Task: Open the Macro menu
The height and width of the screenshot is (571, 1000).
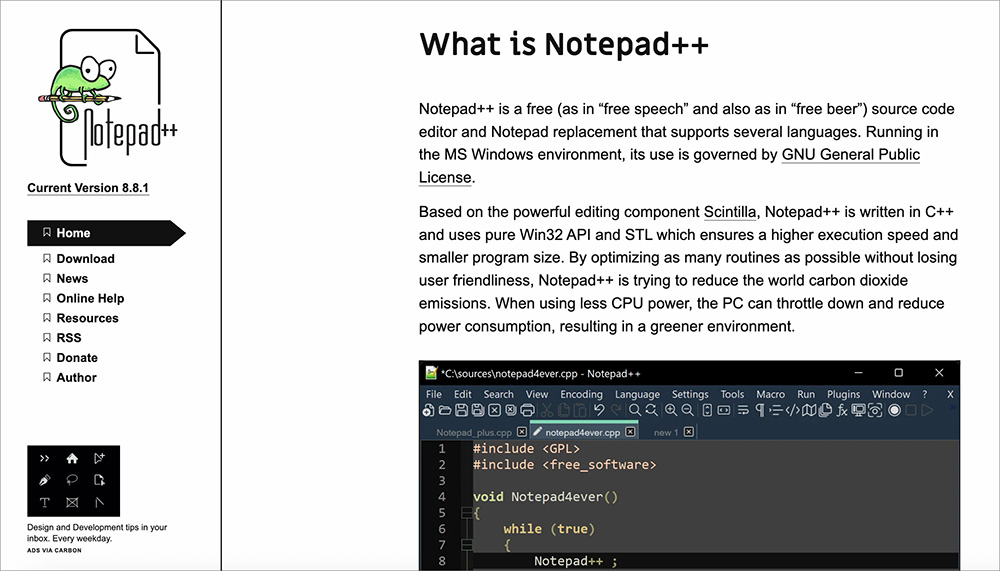Action: coord(770,394)
